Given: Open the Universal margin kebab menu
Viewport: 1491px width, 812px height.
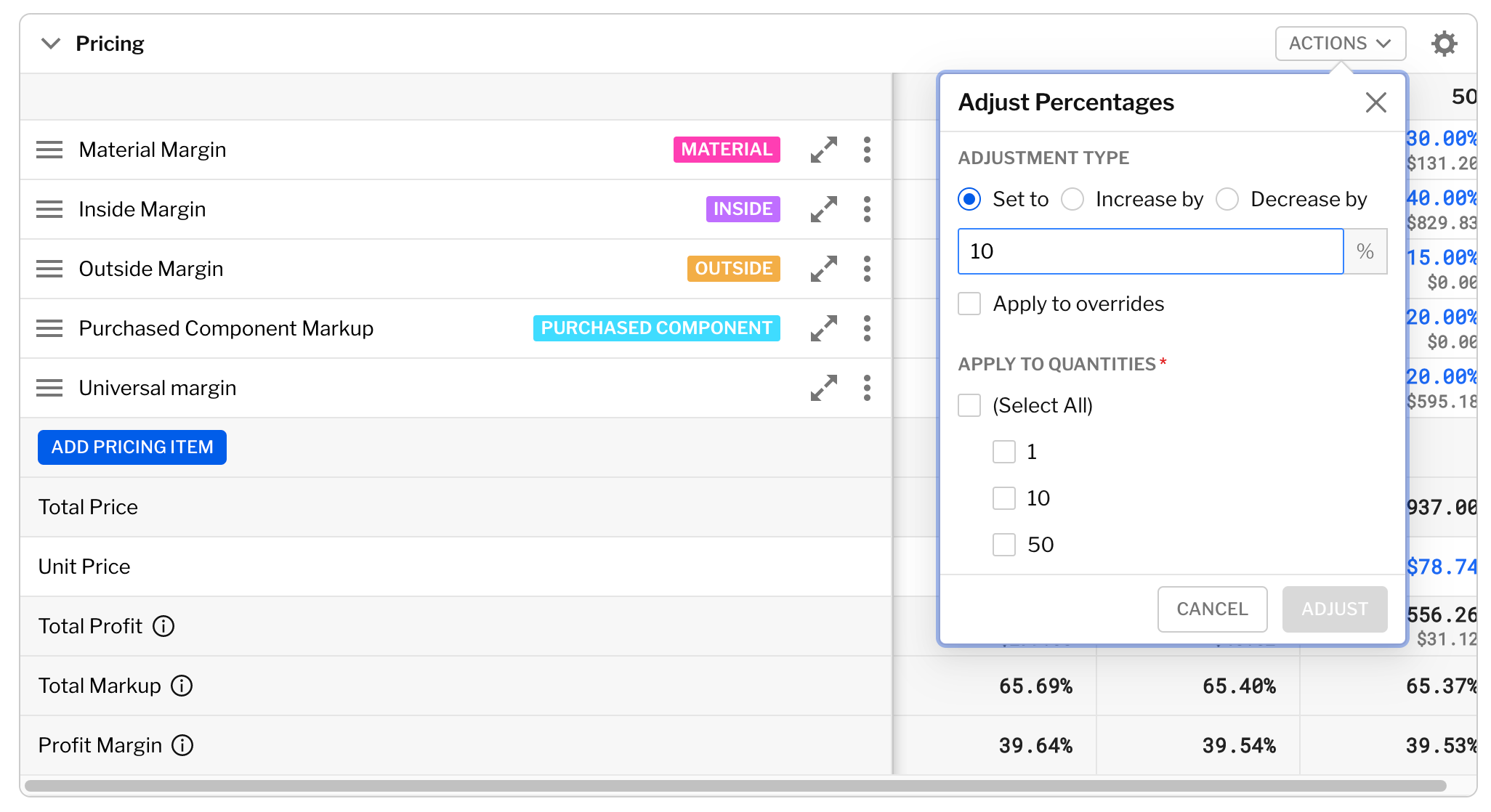Looking at the screenshot, I should click(x=867, y=388).
